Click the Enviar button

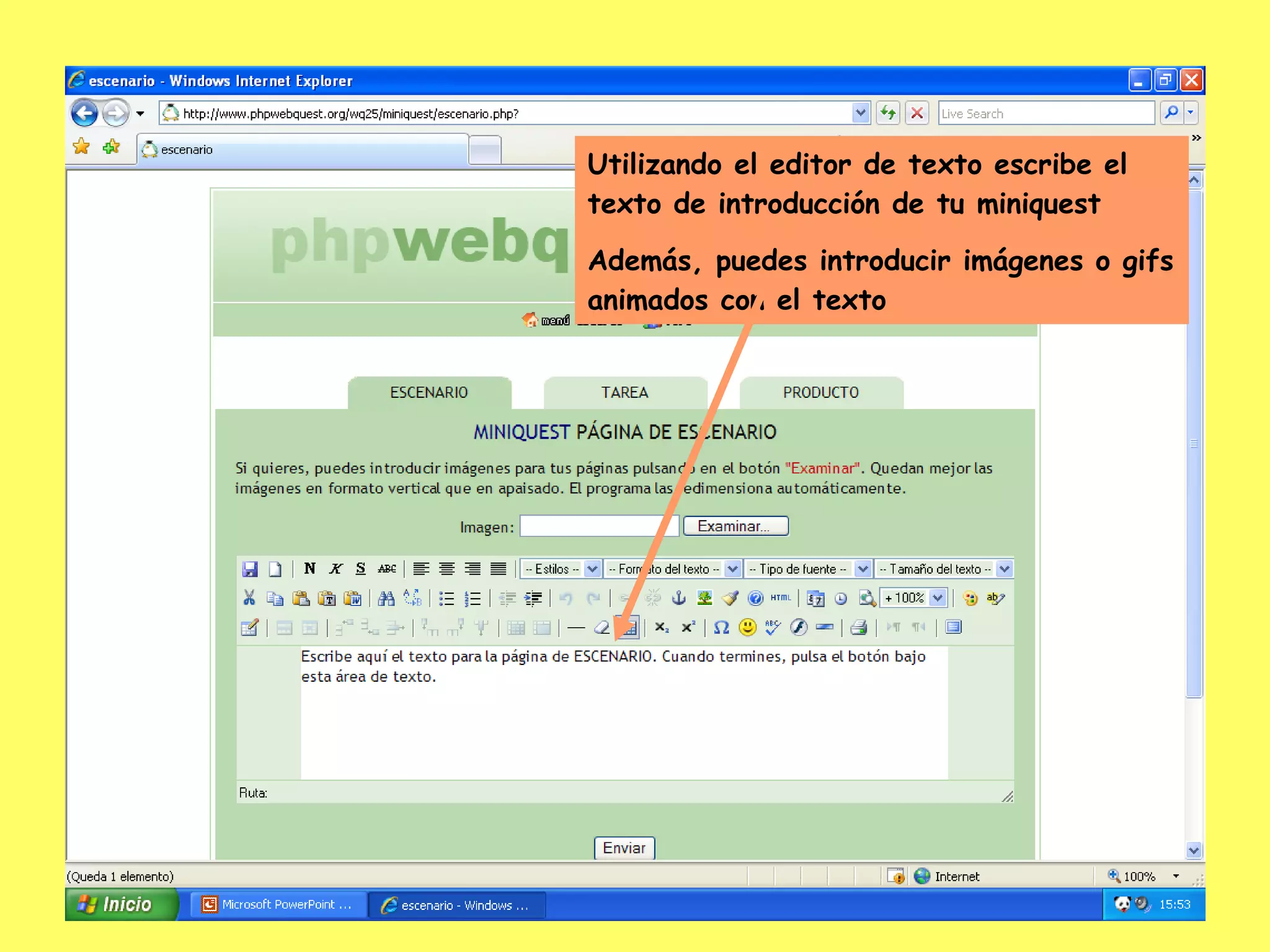point(624,847)
